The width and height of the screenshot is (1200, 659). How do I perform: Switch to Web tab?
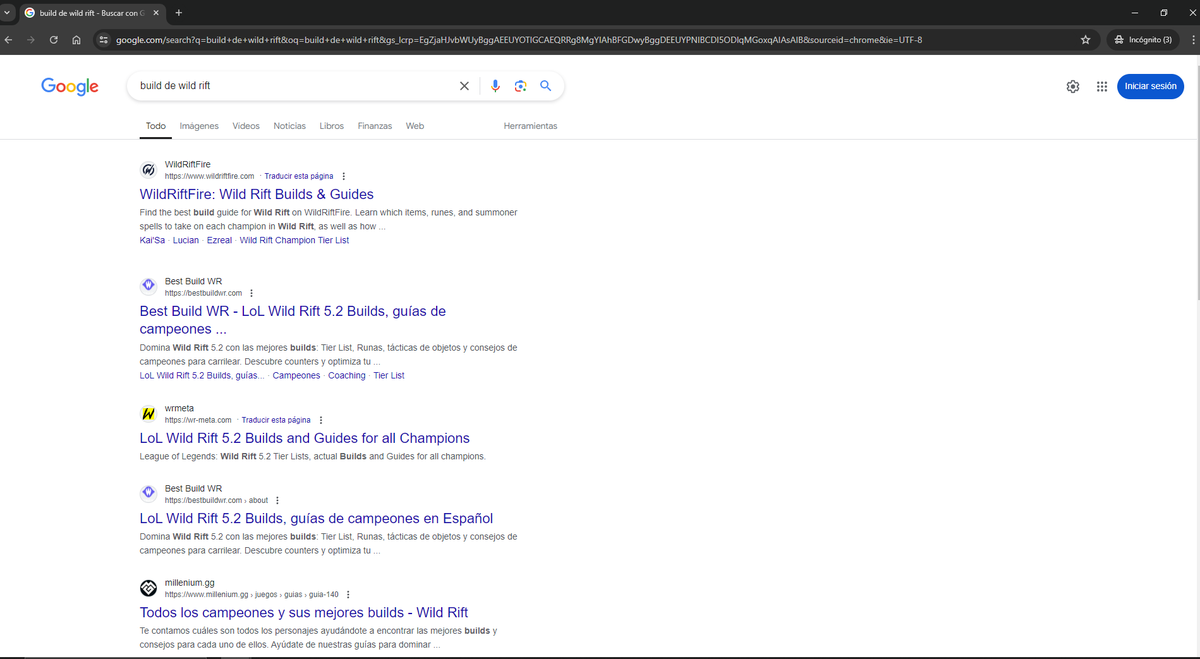pos(415,126)
